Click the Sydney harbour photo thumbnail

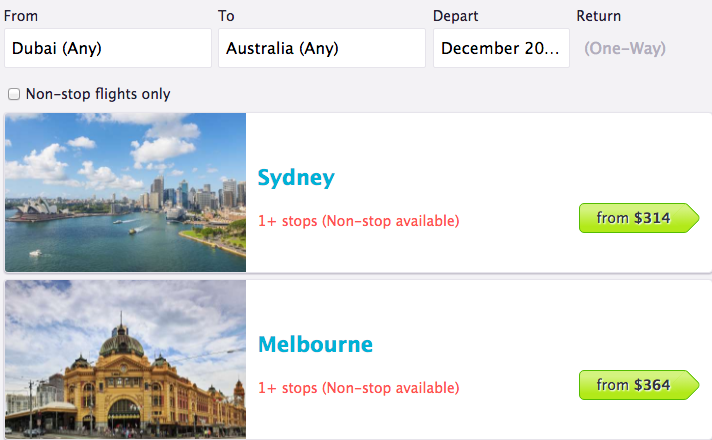click(x=125, y=193)
